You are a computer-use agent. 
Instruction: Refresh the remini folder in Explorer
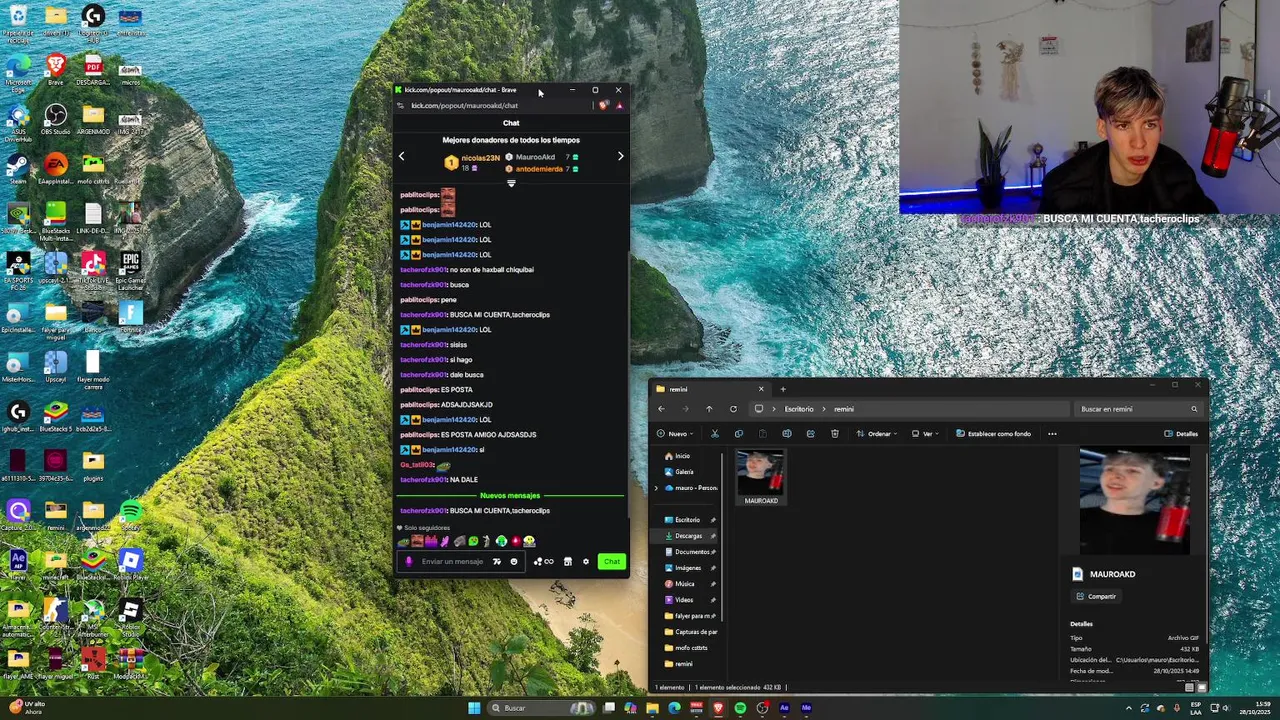[733, 409]
